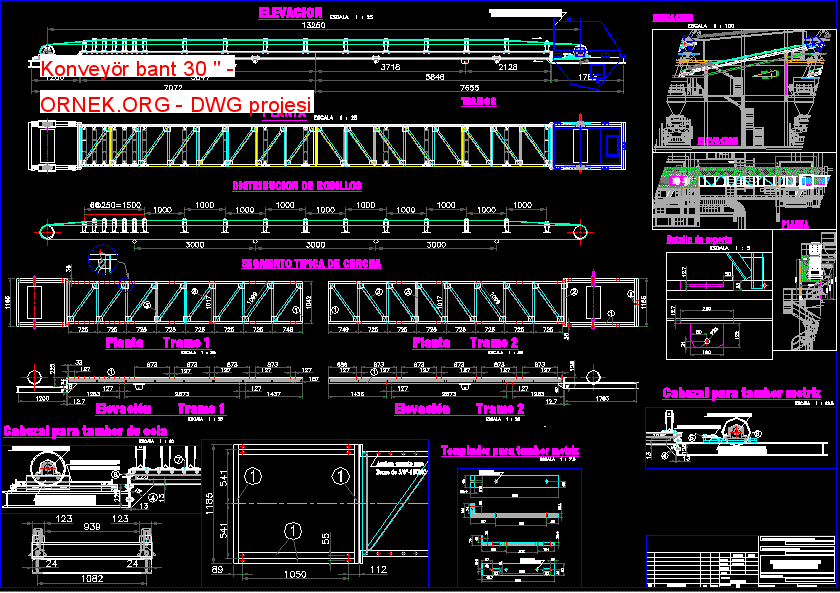
Task: Click the Elevación Tramo 2 title
Action: click(459, 409)
